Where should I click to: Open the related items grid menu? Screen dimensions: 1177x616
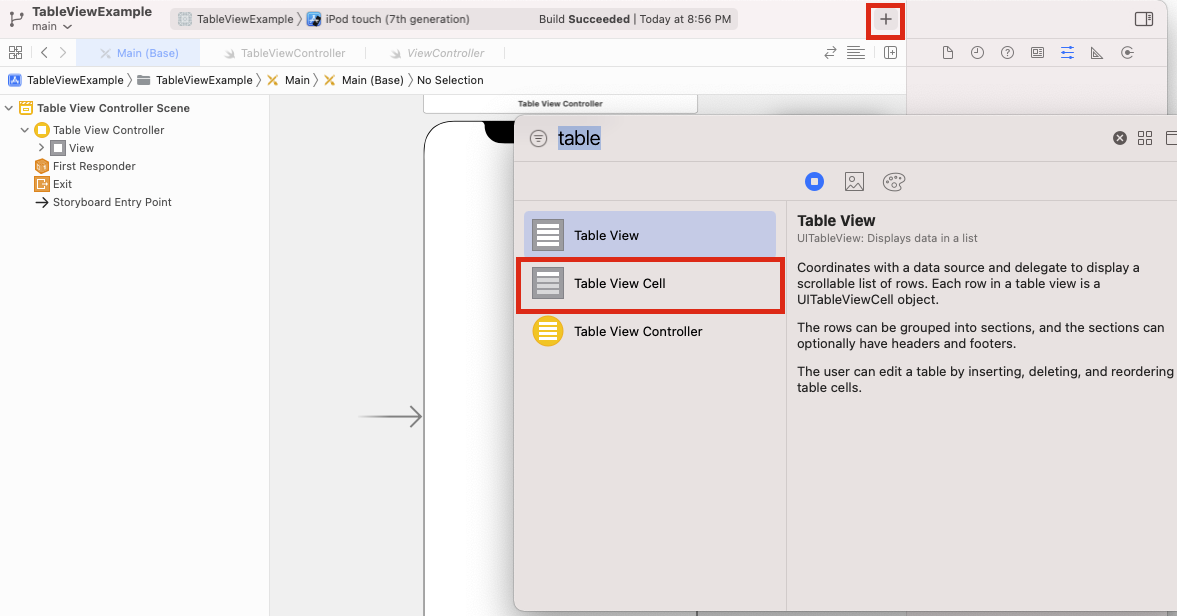pos(15,53)
